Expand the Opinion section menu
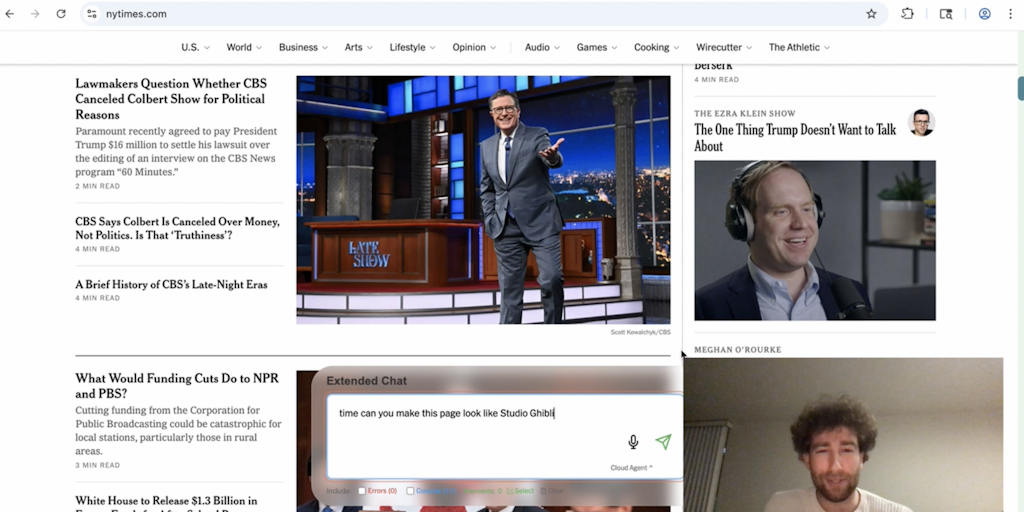The width and height of the screenshot is (1024, 512). point(474,47)
